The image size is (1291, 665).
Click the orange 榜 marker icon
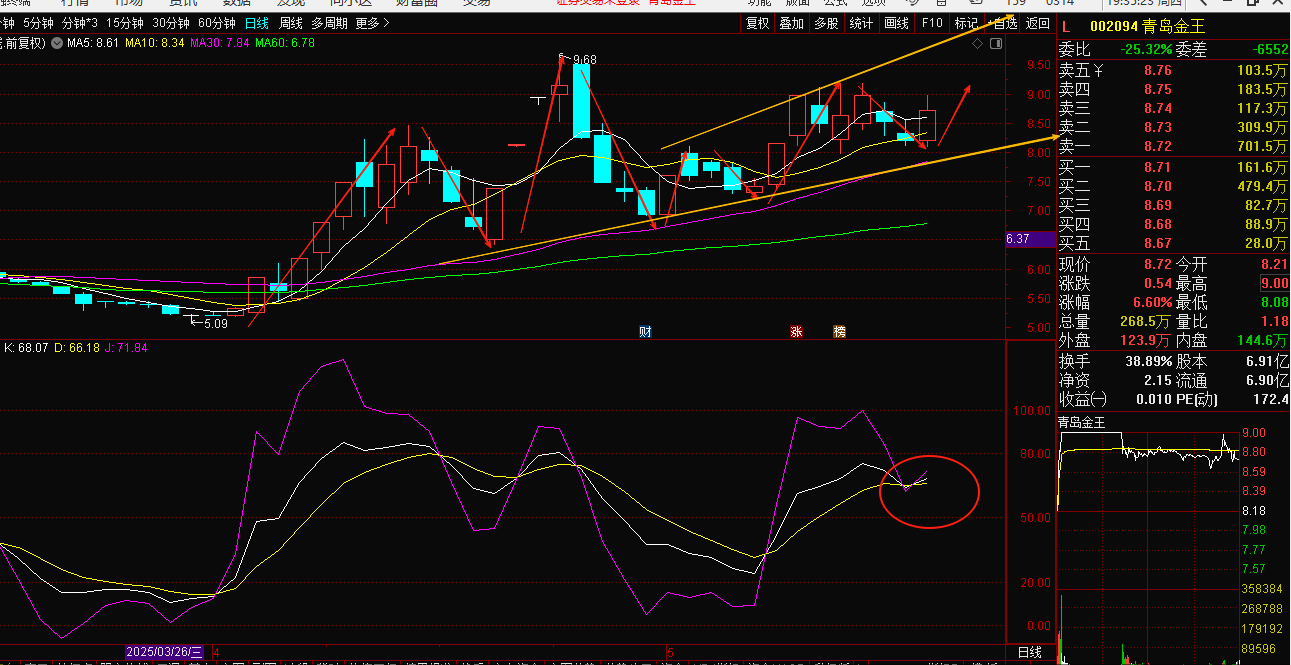(839, 331)
